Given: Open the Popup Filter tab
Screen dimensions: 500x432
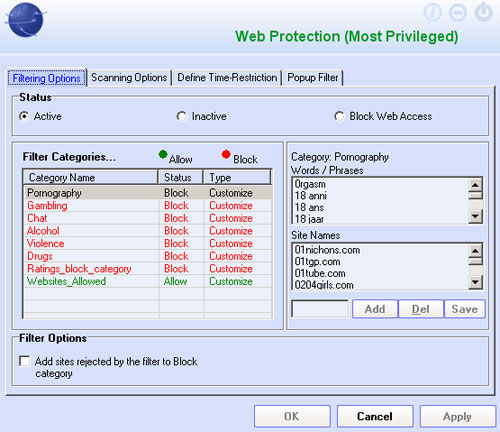Looking at the screenshot, I should coord(313,78).
